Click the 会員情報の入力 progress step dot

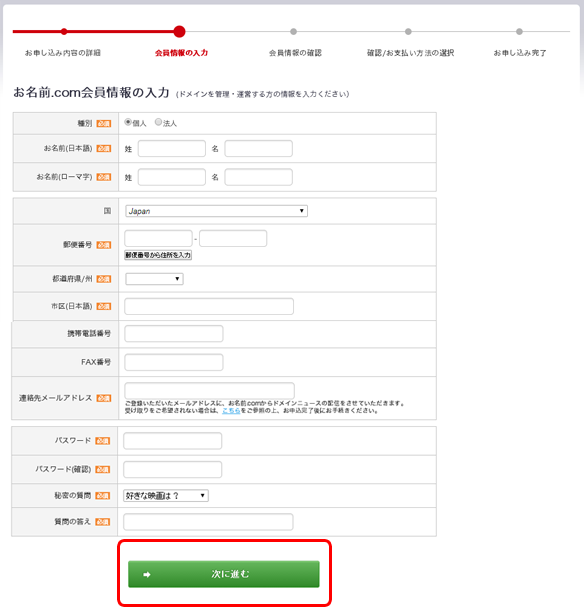coord(179,31)
